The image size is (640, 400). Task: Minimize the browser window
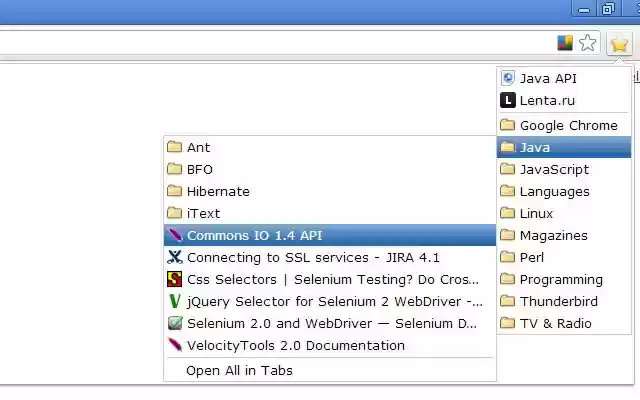coord(584,9)
